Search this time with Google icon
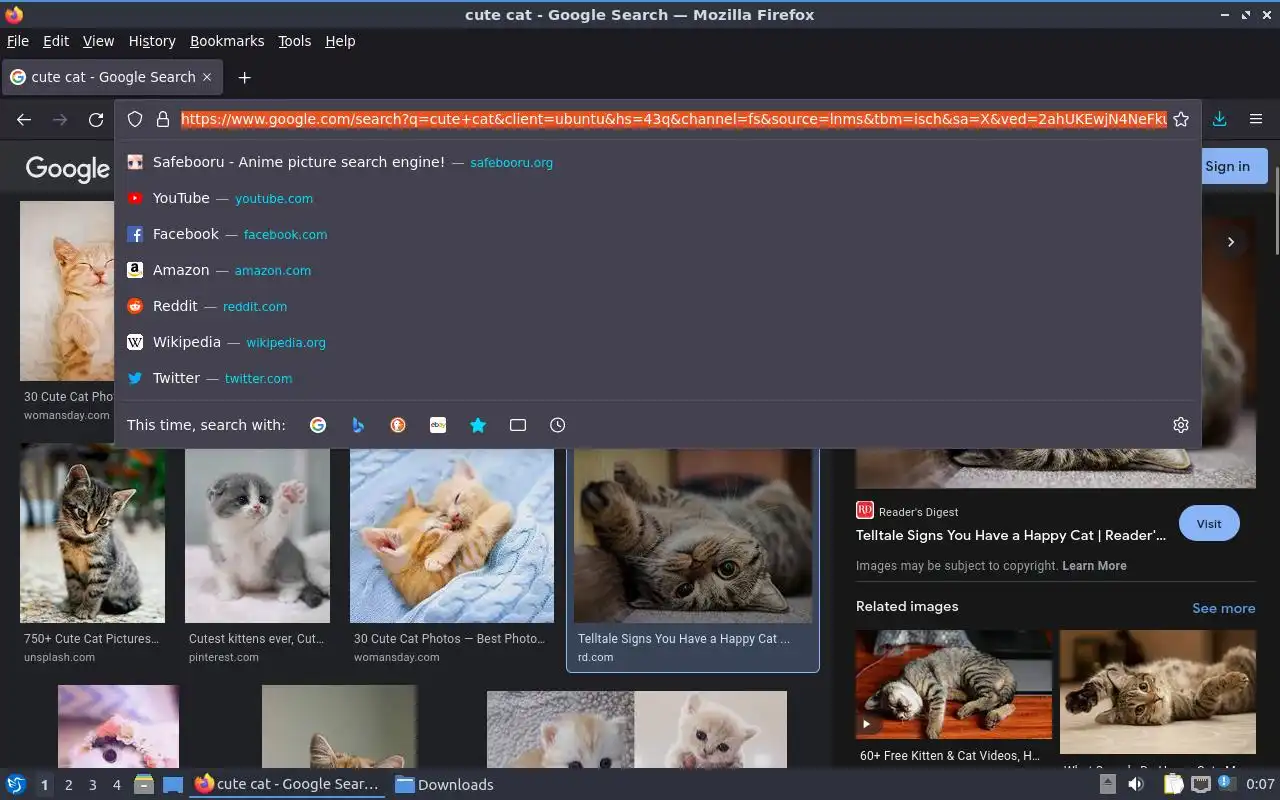Screen dimensions: 1280x800 [318, 425]
